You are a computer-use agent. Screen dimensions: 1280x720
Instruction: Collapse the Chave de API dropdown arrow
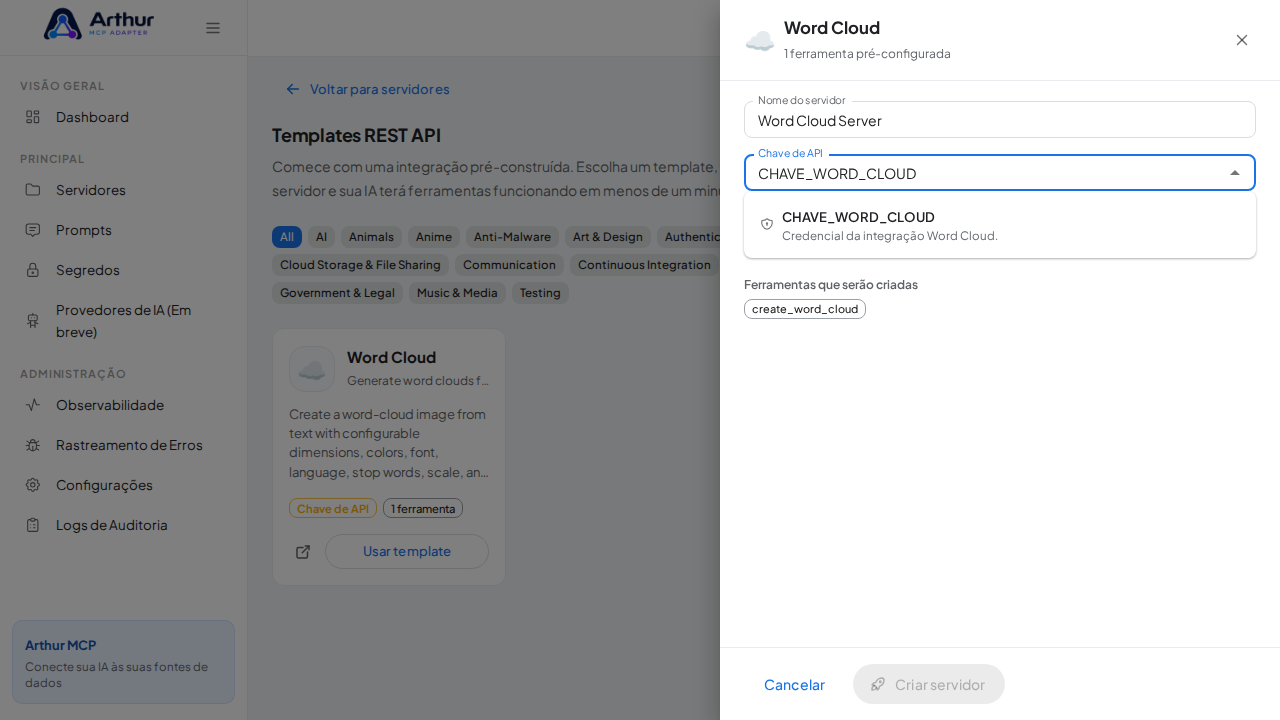[1235, 173]
